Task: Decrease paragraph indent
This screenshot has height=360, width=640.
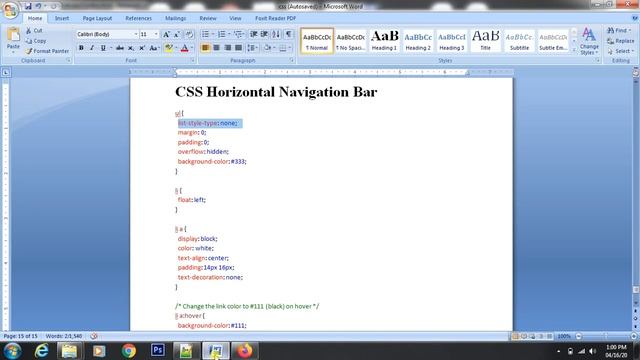Action: [x=253, y=34]
